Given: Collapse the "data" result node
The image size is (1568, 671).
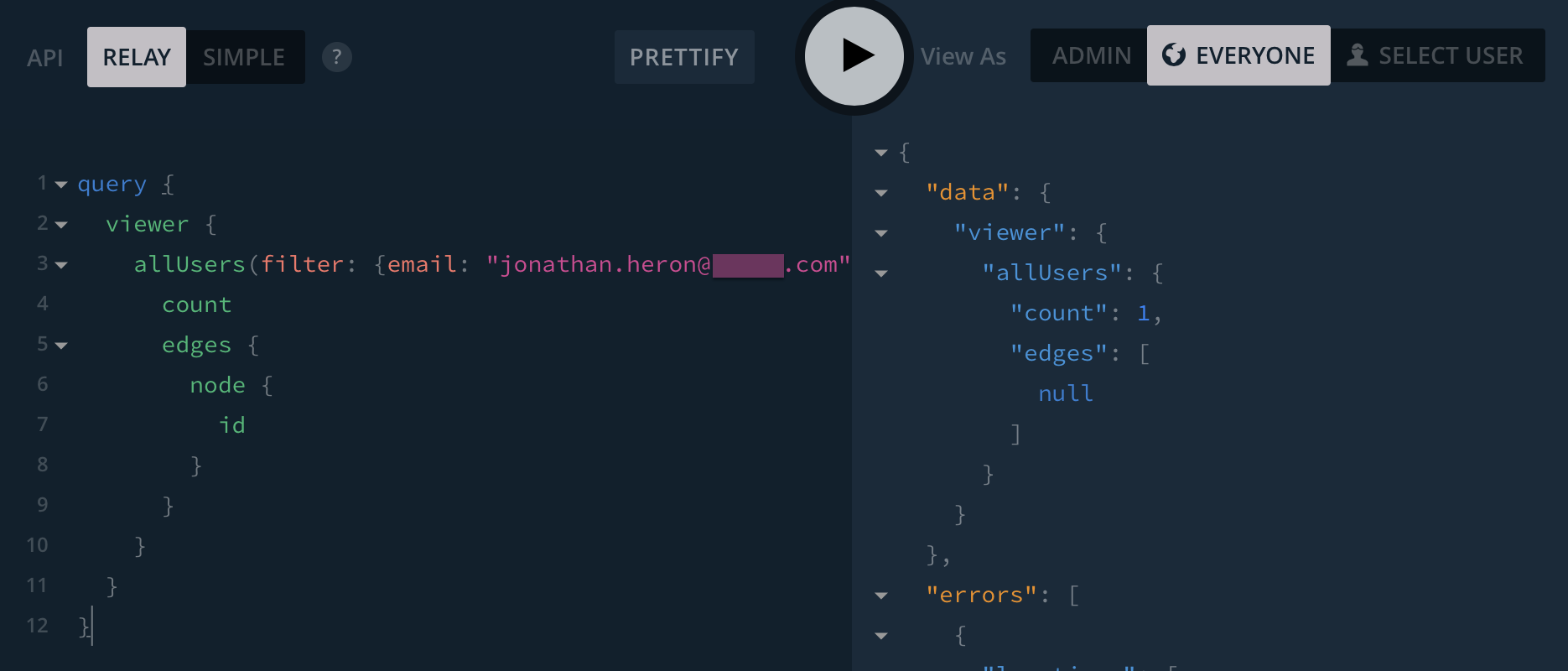Looking at the screenshot, I should (x=881, y=193).
